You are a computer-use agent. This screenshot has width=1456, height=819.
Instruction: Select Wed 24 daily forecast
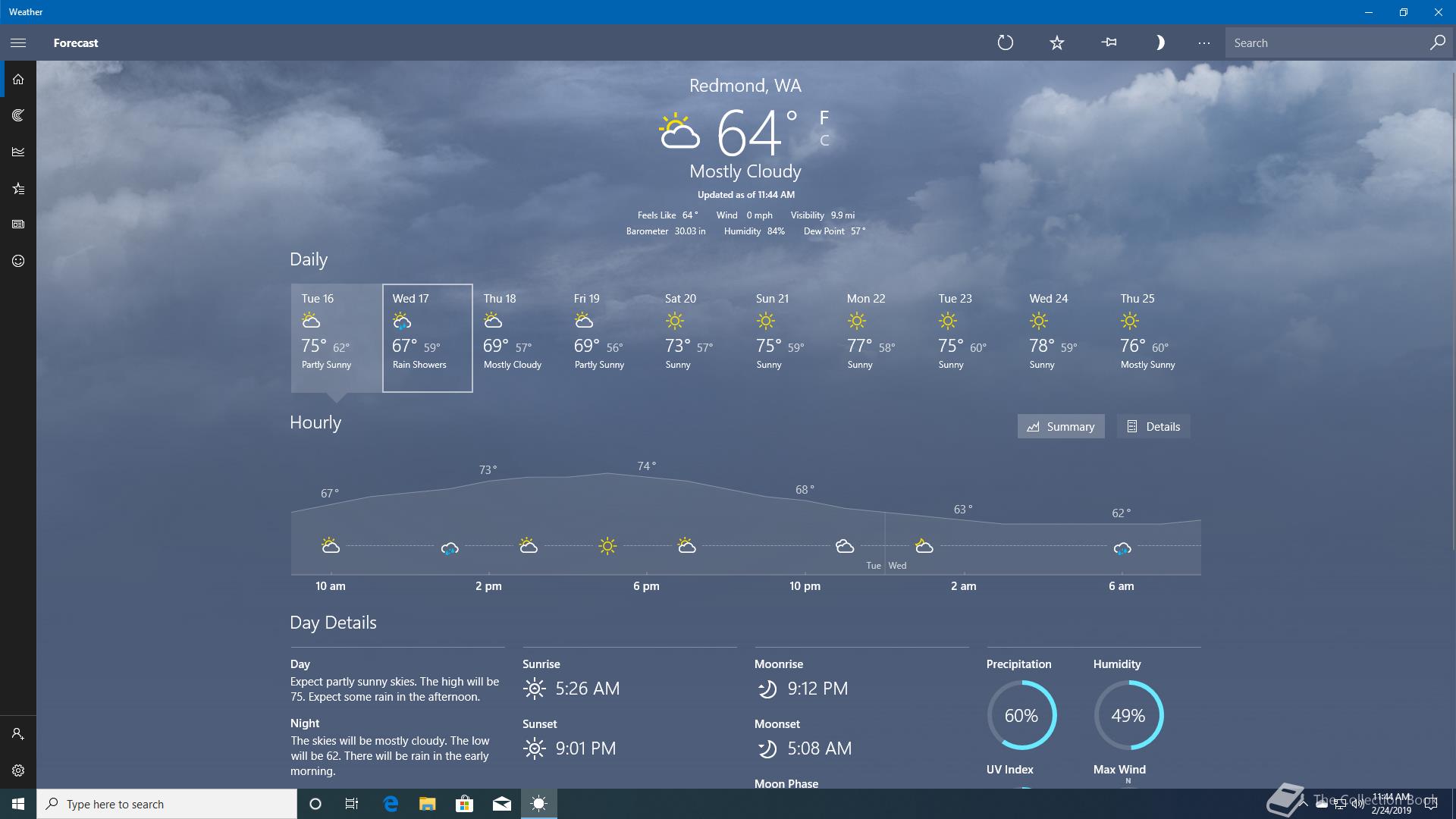tap(1065, 338)
